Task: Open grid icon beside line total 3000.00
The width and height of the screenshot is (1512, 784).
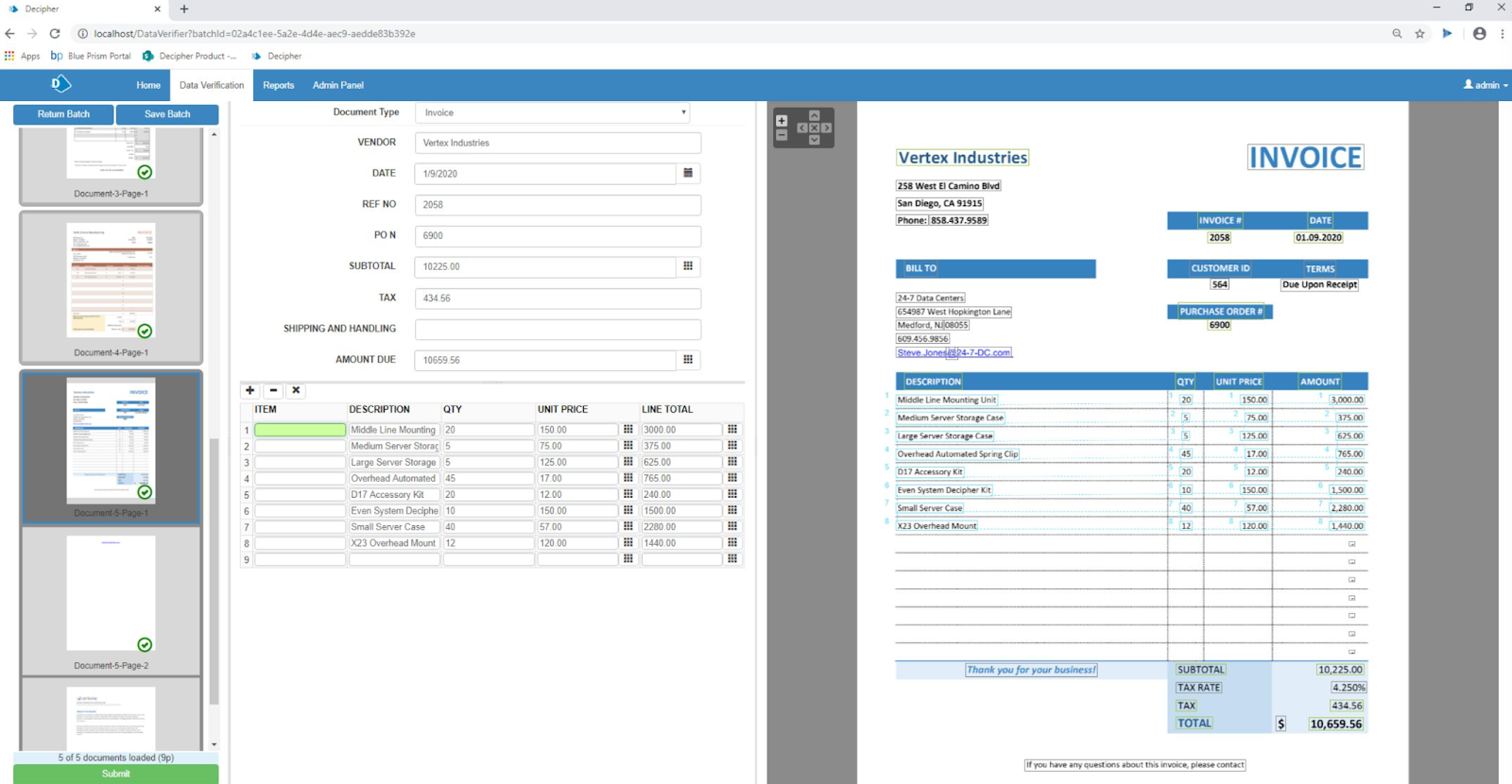Action: (x=731, y=430)
